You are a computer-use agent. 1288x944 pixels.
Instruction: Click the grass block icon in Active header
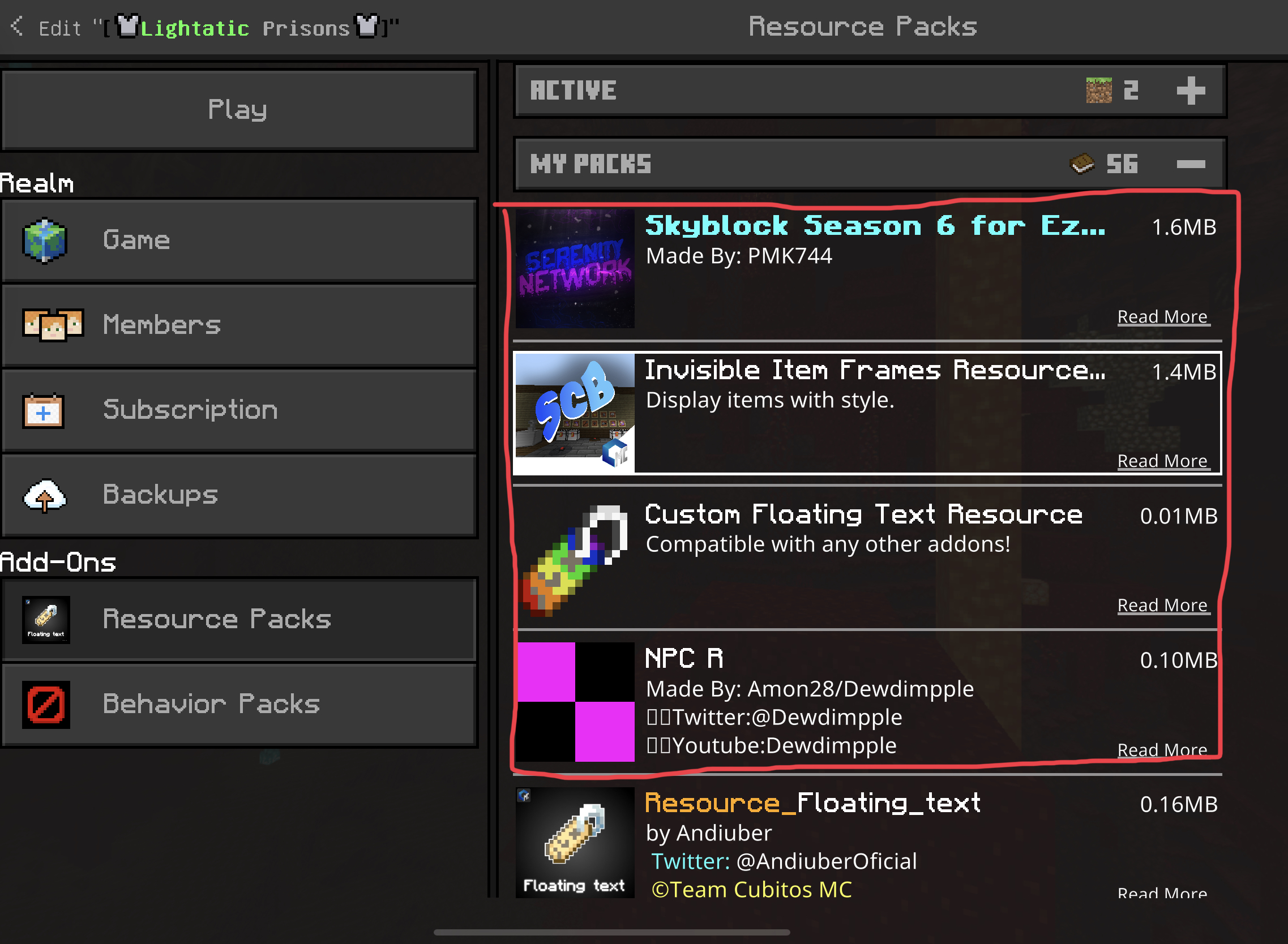(1098, 91)
